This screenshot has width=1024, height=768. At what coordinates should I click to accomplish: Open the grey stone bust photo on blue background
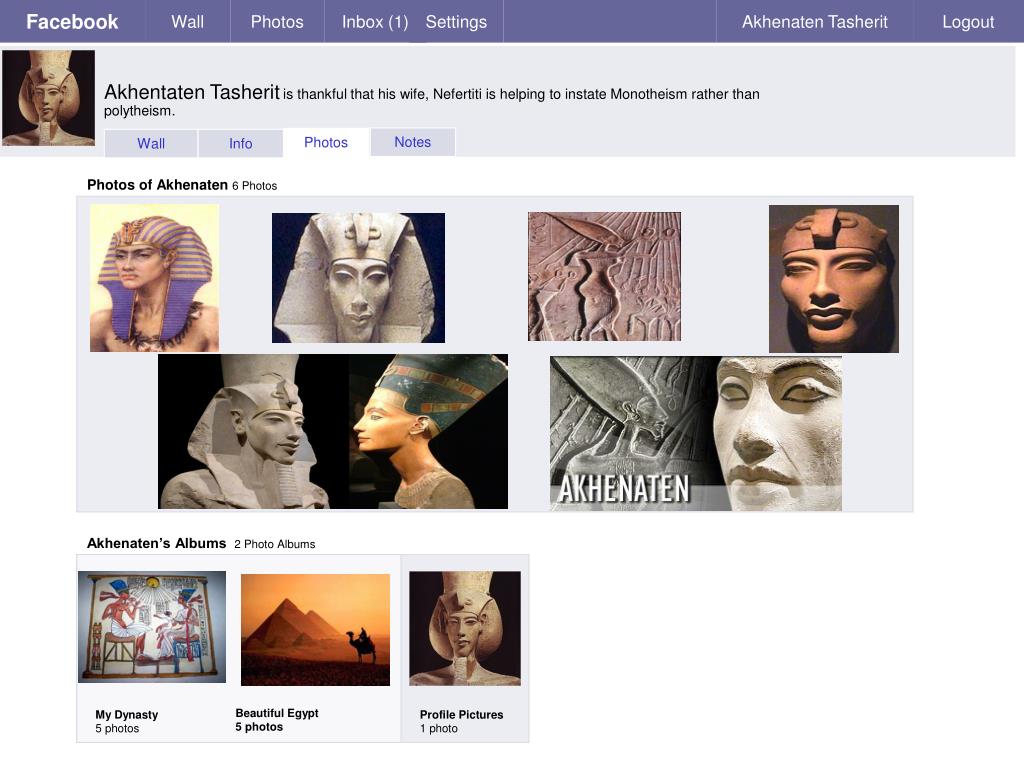click(358, 278)
